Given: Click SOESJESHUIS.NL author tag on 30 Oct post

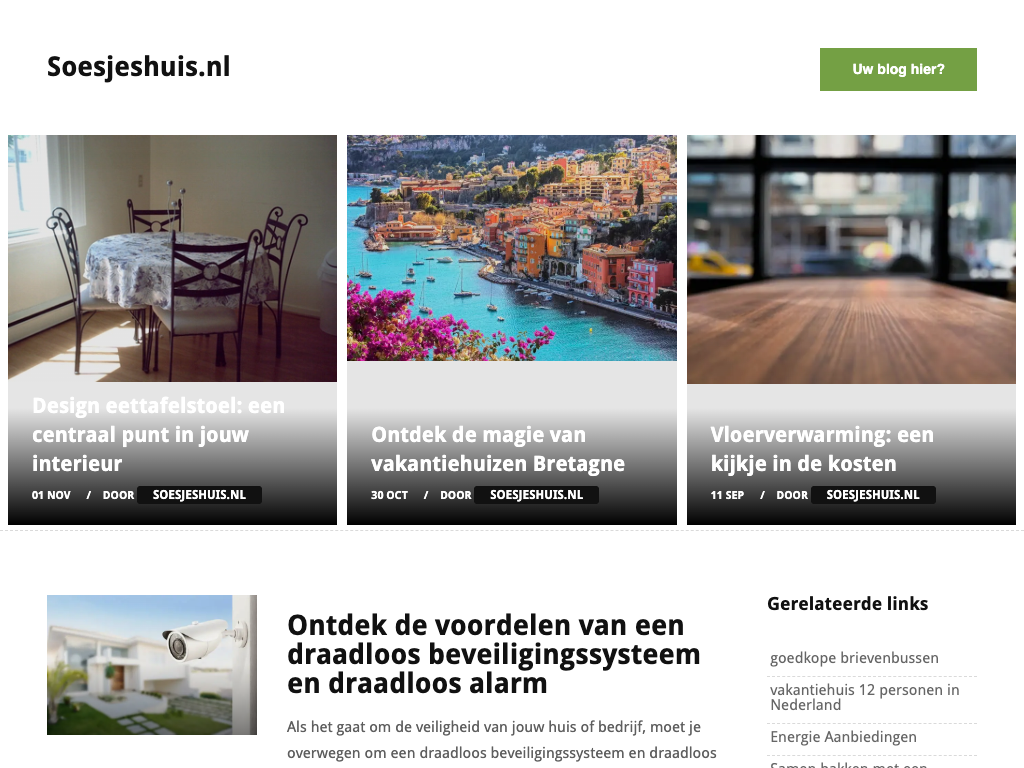Looking at the screenshot, I should pos(536,495).
